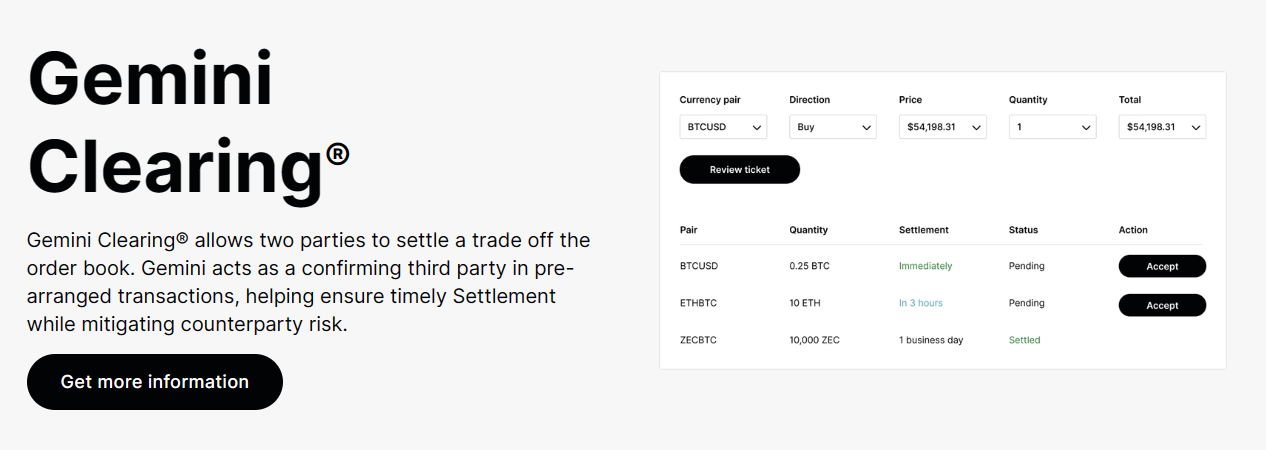The height and width of the screenshot is (450, 1266).
Task: Open the Currency pair BTCUSD dropdown
Action: [723, 127]
